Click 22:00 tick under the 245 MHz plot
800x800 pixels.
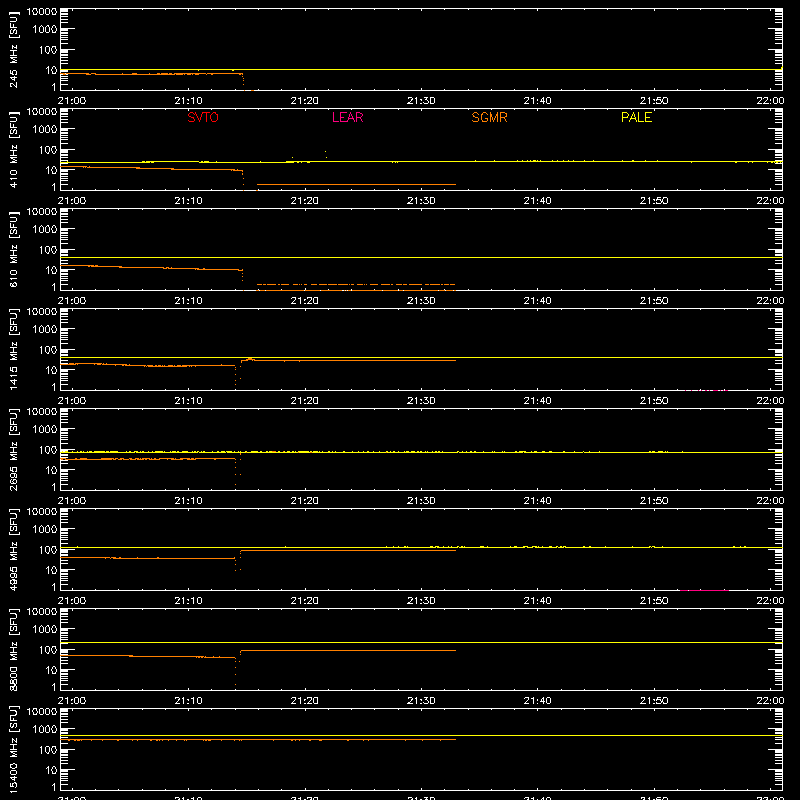click(x=770, y=101)
